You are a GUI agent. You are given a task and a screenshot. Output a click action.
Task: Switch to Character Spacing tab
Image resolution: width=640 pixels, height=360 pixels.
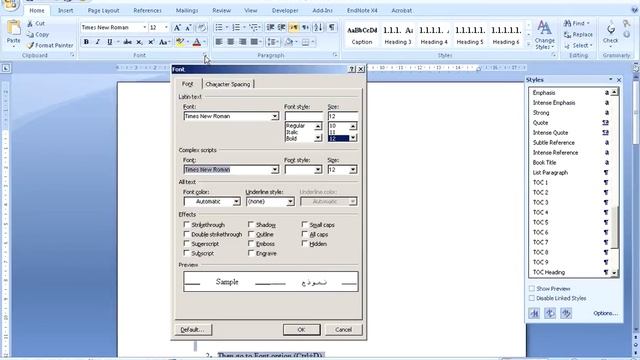(228, 84)
